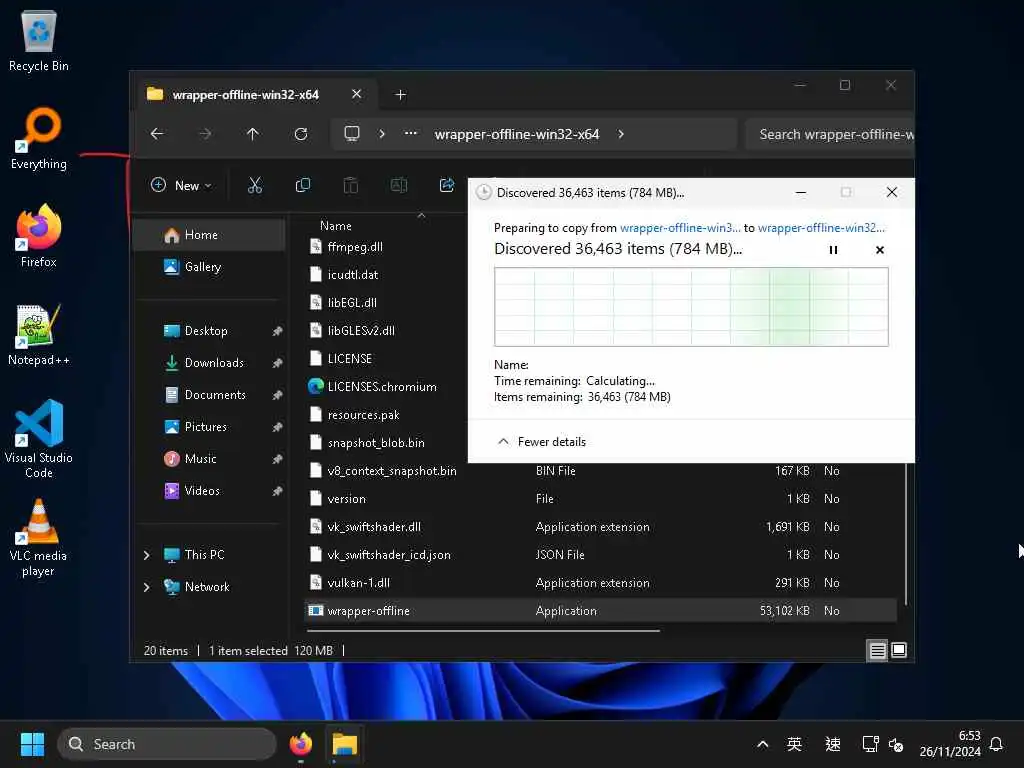Image resolution: width=1024 pixels, height=768 pixels.
Task: Select the wrapper-offline application row
Action: coord(601,611)
